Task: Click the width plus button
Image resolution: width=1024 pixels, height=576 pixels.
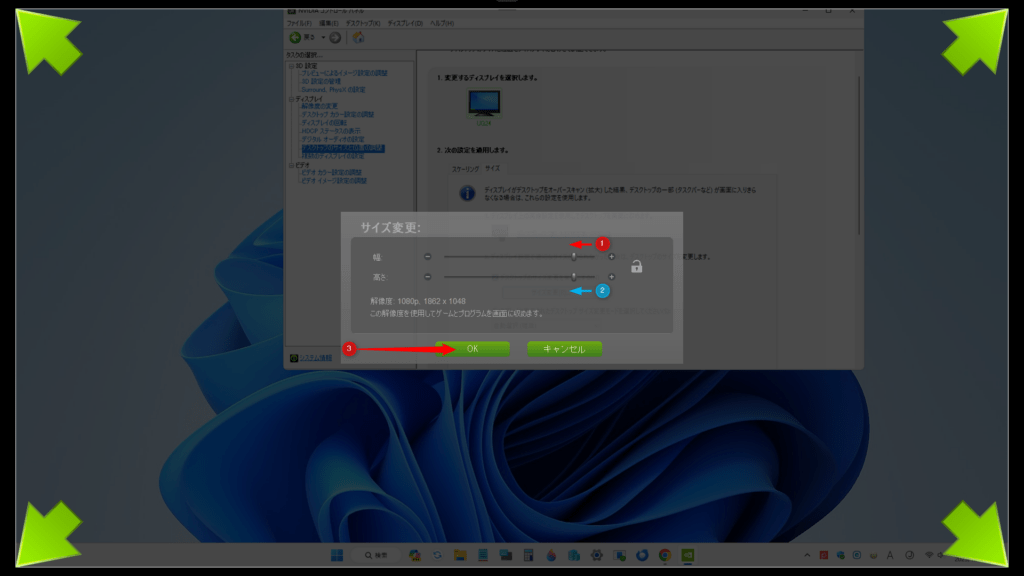Action: tap(612, 257)
